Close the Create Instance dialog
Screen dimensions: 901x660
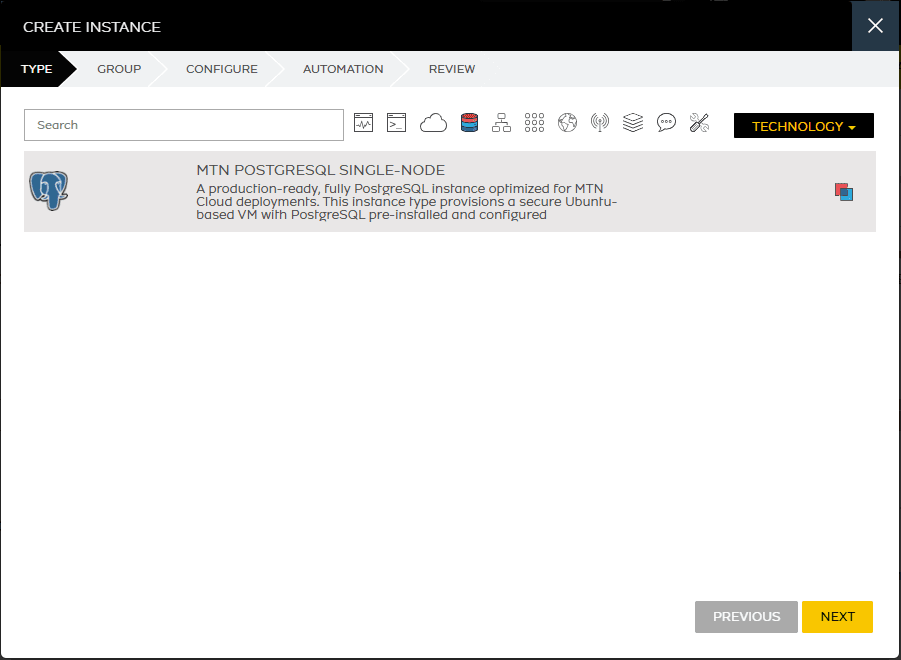[875, 26]
